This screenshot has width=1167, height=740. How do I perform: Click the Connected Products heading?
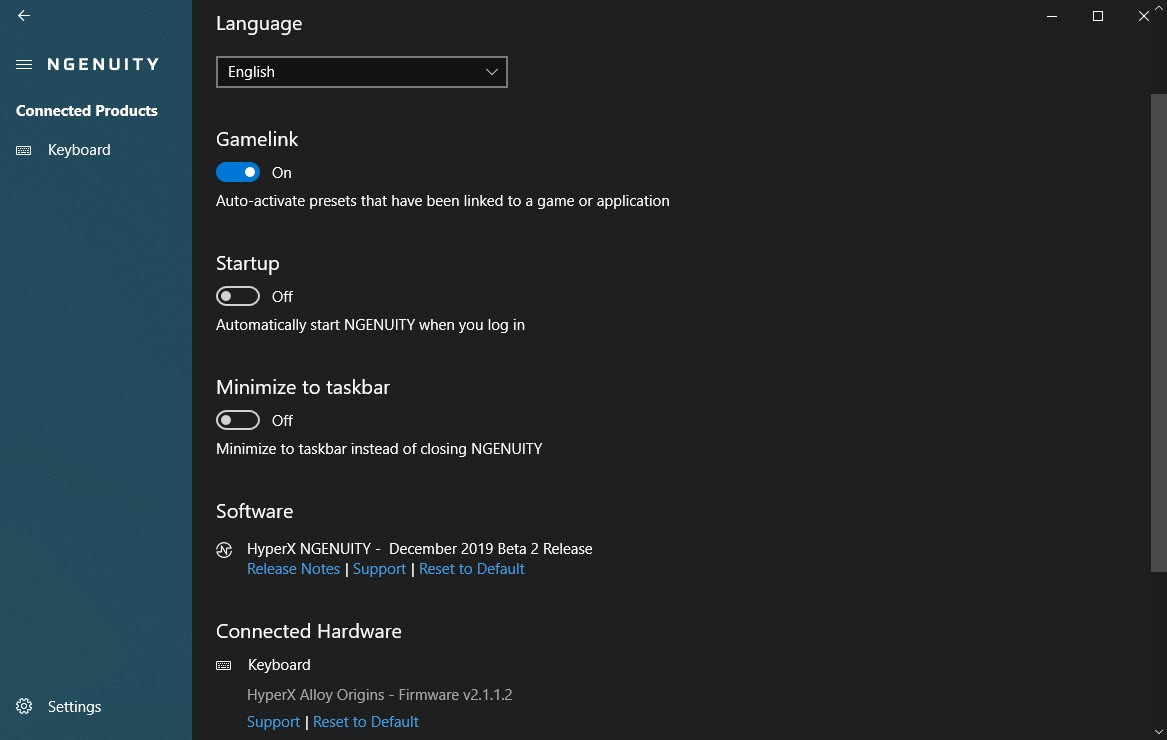(x=86, y=111)
